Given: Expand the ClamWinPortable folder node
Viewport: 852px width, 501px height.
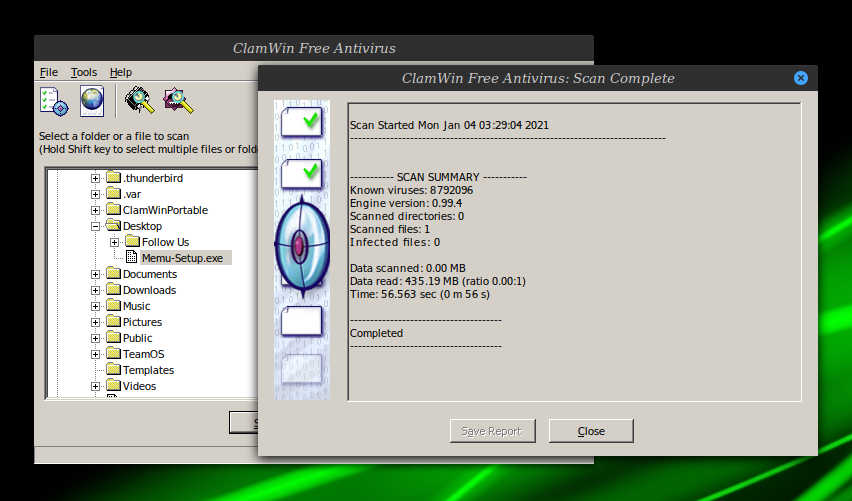Looking at the screenshot, I should point(95,210).
